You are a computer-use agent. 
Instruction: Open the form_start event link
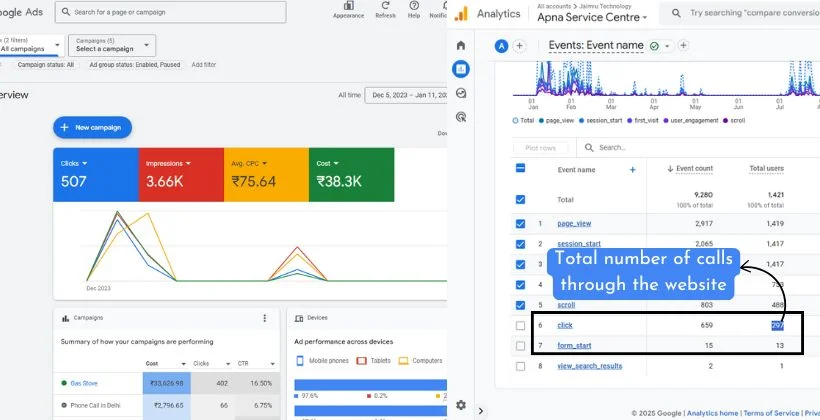pos(576,346)
